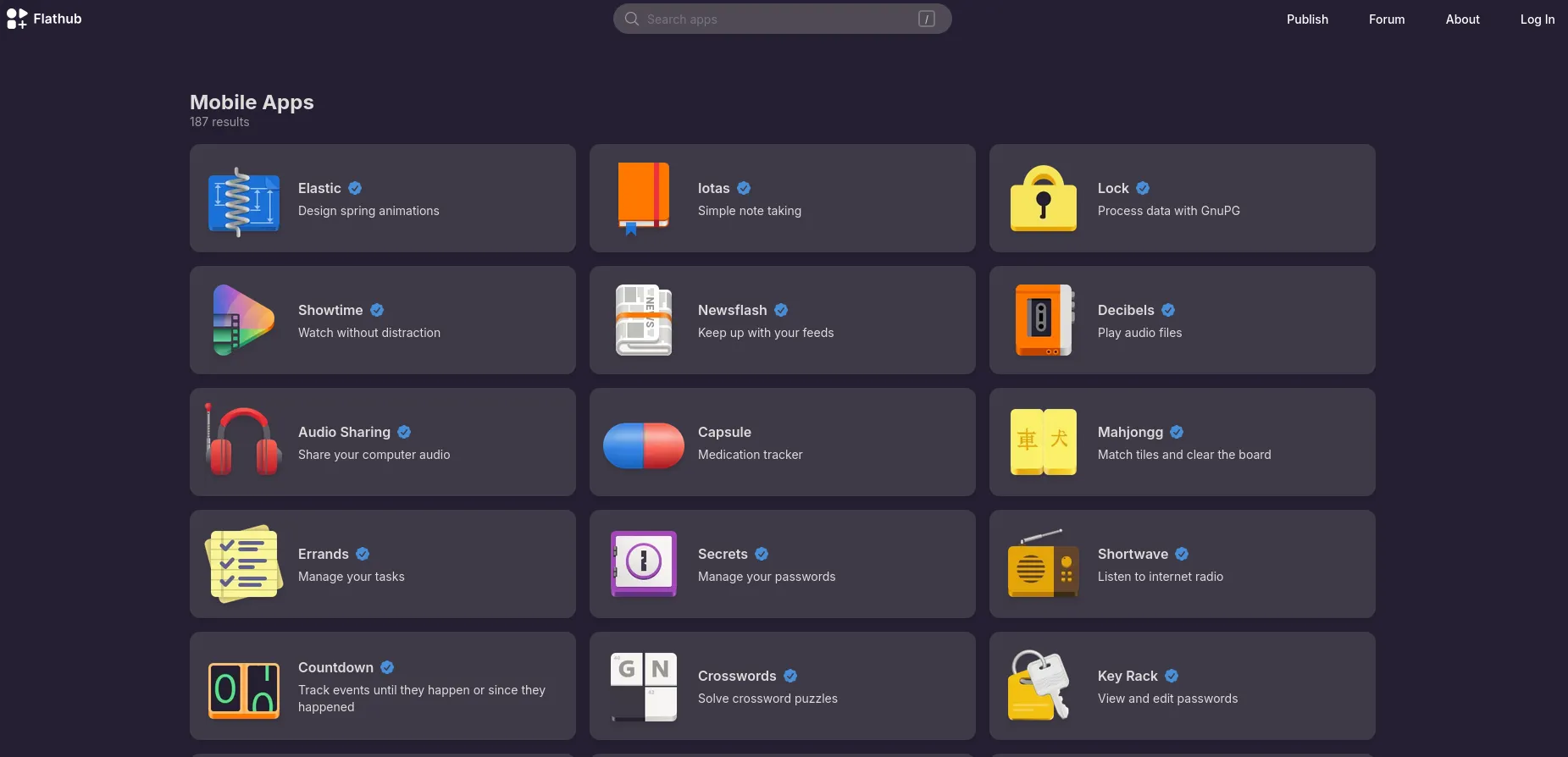Click 'Manage your passwords' description
This screenshot has width=1568, height=757.
(x=767, y=577)
